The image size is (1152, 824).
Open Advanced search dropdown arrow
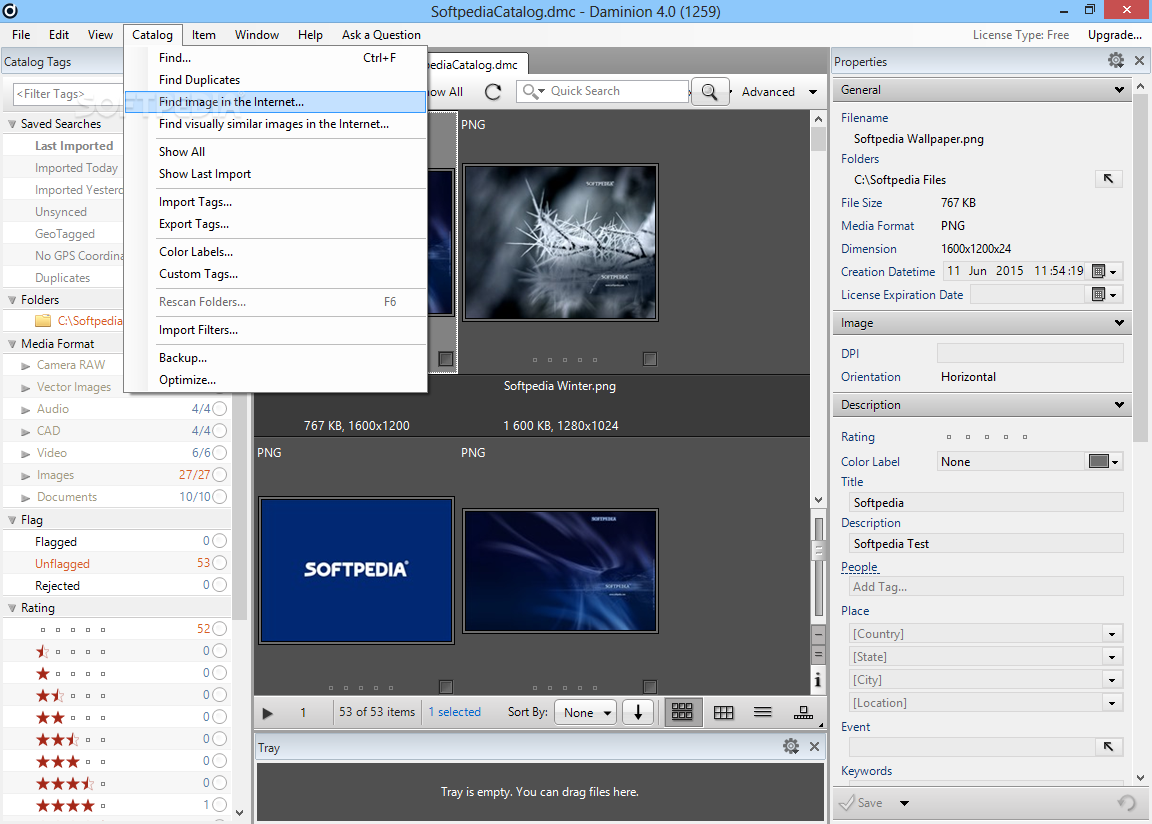[813, 92]
